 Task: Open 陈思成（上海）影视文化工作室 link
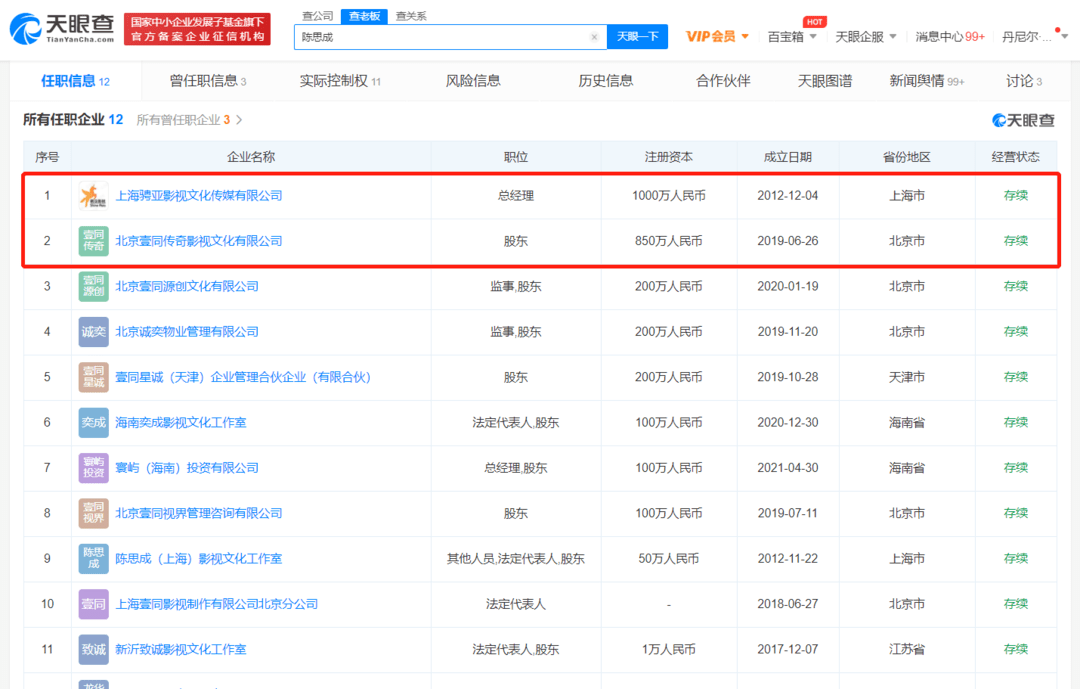coord(198,559)
